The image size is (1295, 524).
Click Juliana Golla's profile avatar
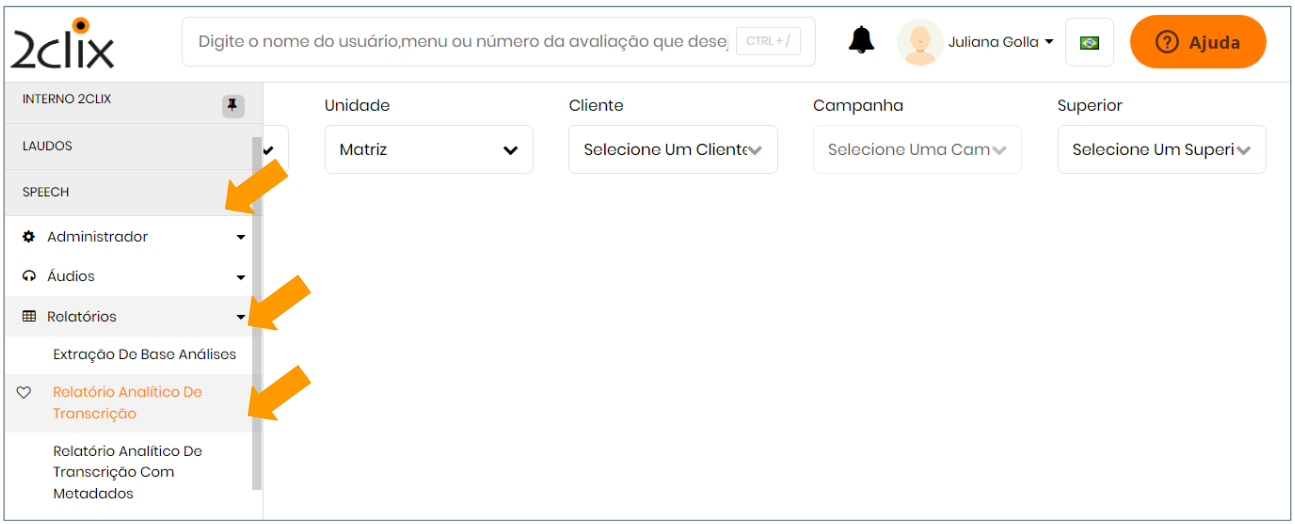pos(919,42)
